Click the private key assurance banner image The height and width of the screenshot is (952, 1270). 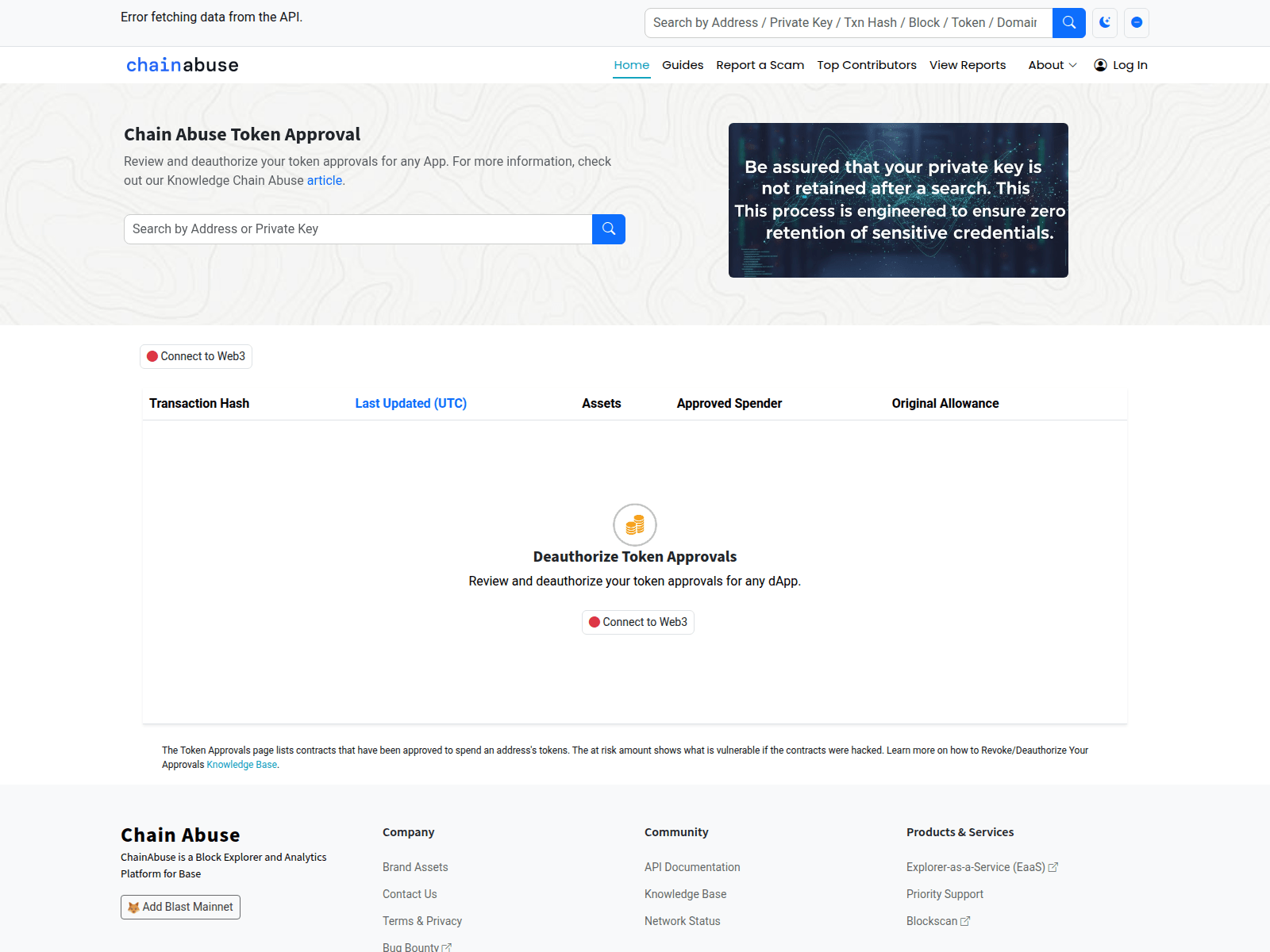point(899,200)
